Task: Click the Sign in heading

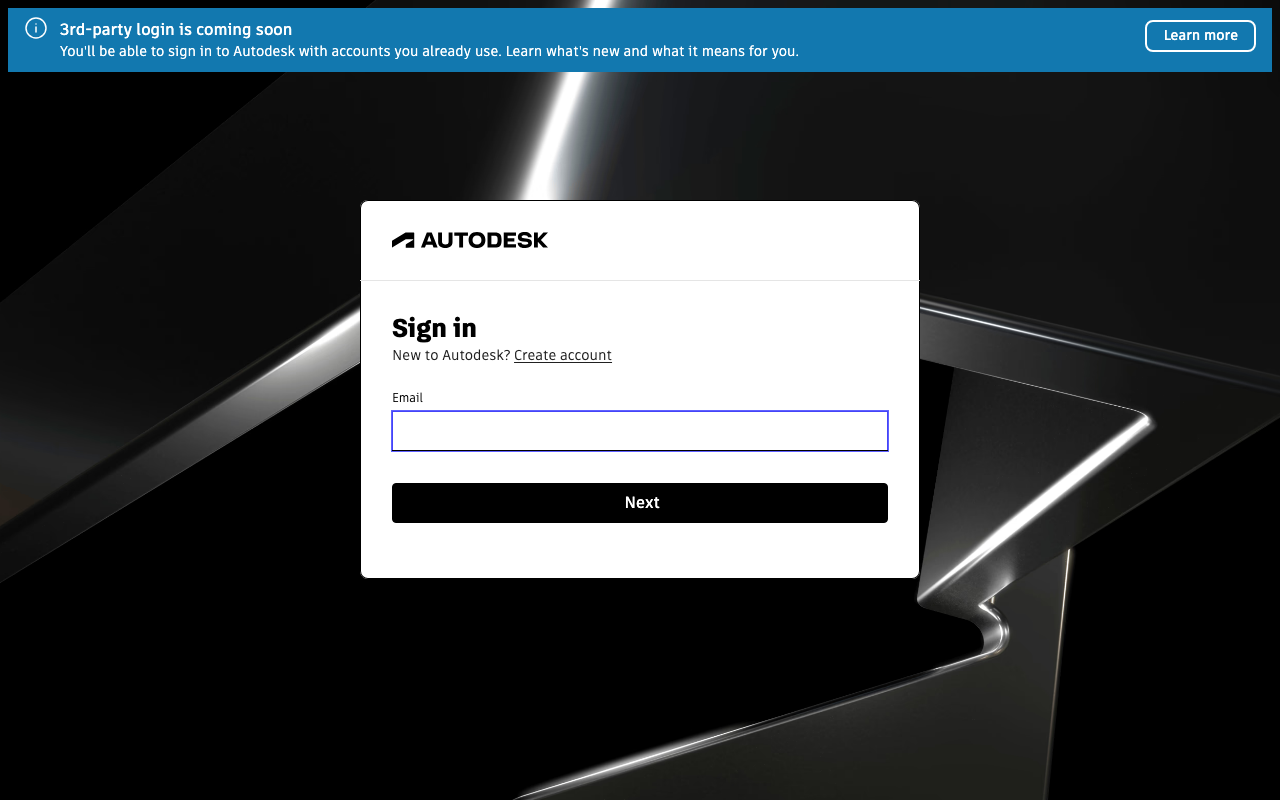Action: [434, 328]
